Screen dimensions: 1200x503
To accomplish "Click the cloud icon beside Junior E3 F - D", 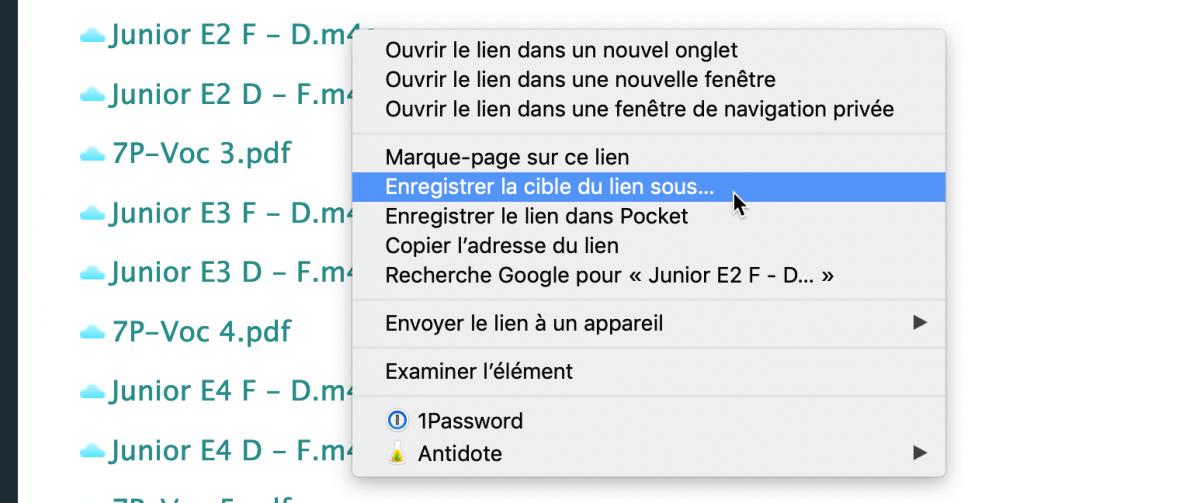I will click(93, 213).
